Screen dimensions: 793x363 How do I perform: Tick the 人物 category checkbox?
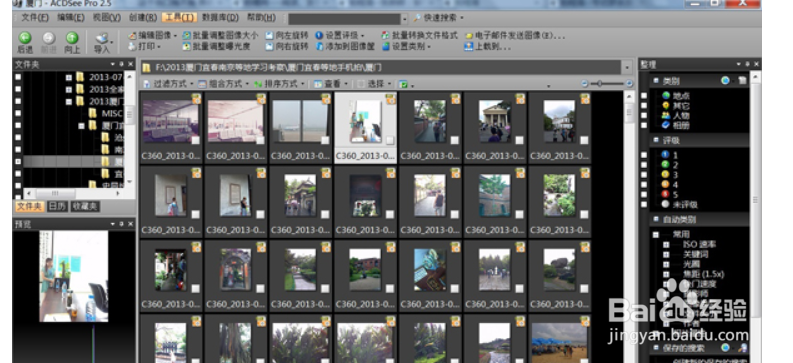point(644,115)
